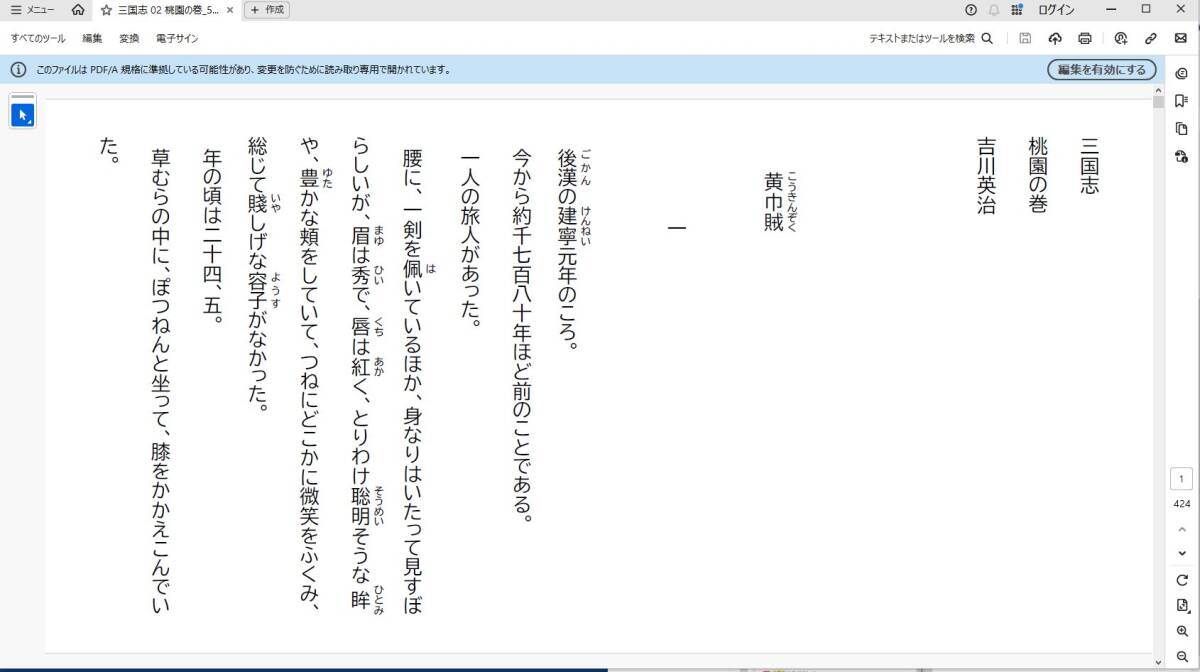Open the メニュー hamburger menu
Image resolution: width=1200 pixels, height=672 pixels.
(x=32, y=10)
